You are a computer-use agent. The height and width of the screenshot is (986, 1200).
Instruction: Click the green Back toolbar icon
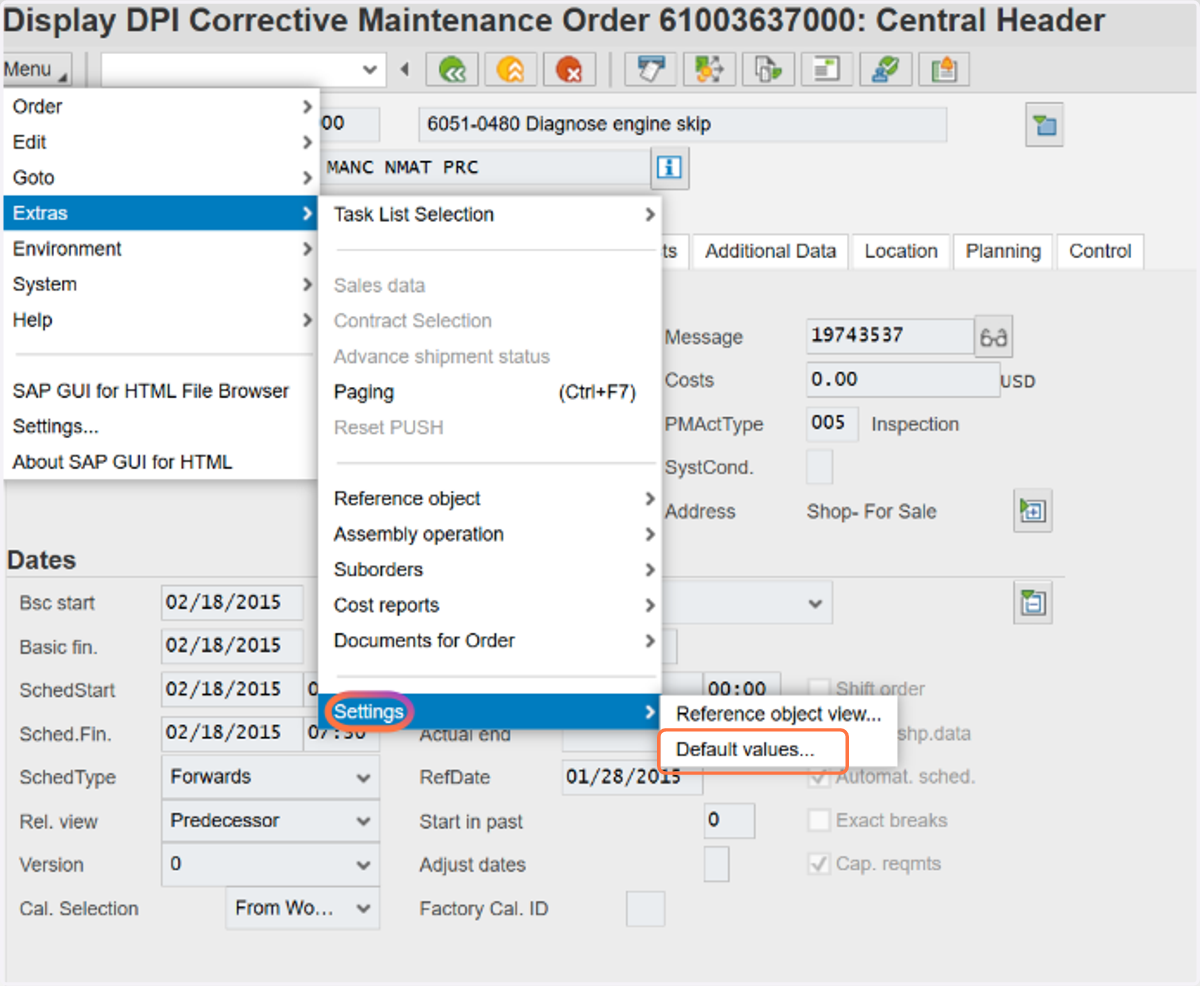tap(452, 70)
